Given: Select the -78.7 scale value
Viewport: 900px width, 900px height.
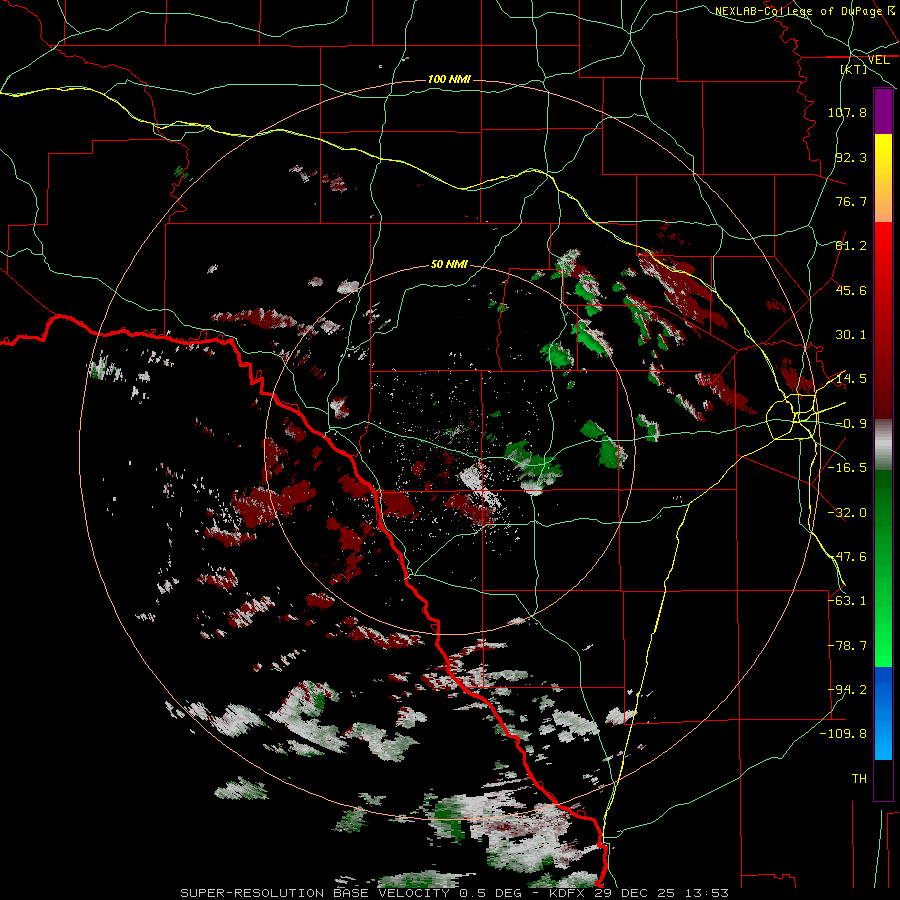Looking at the screenshot, I should pos(847,646).
